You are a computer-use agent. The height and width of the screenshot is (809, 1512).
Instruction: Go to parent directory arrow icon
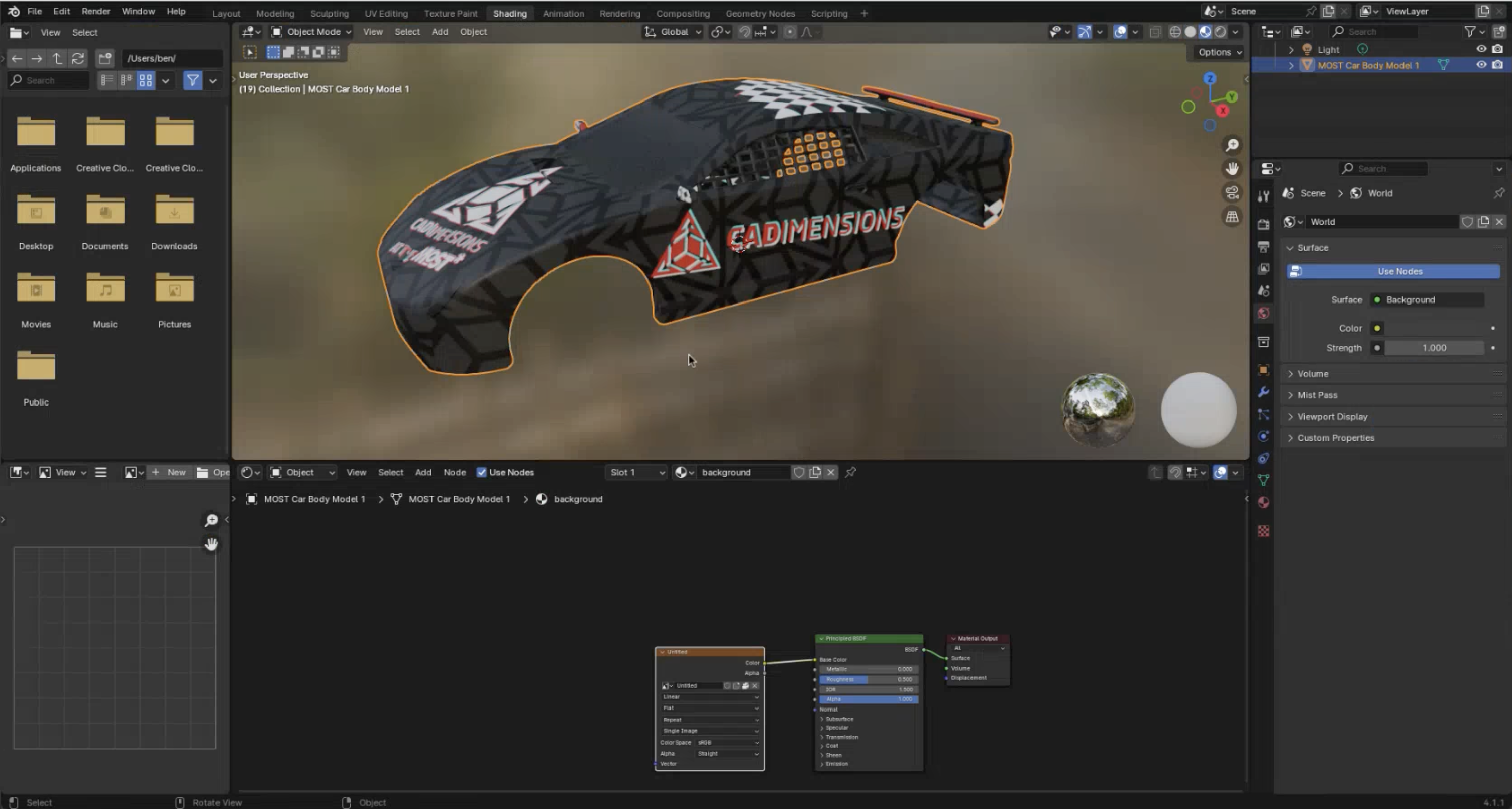57,58
